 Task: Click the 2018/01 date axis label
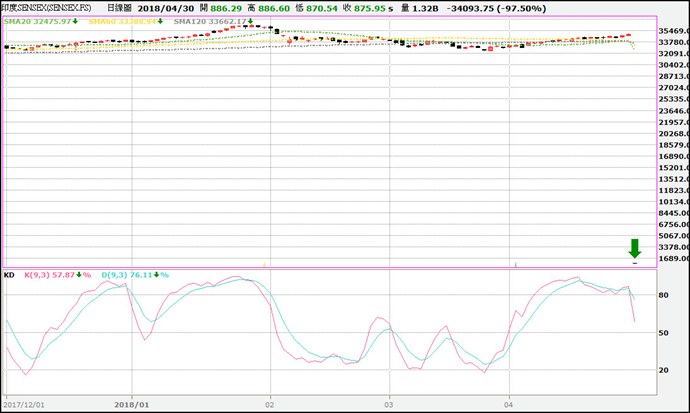tap(131, 405)
